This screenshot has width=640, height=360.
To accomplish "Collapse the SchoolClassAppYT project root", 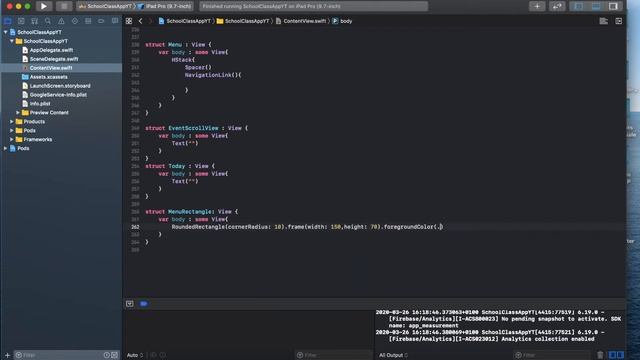I will click(x=5, y=32).
